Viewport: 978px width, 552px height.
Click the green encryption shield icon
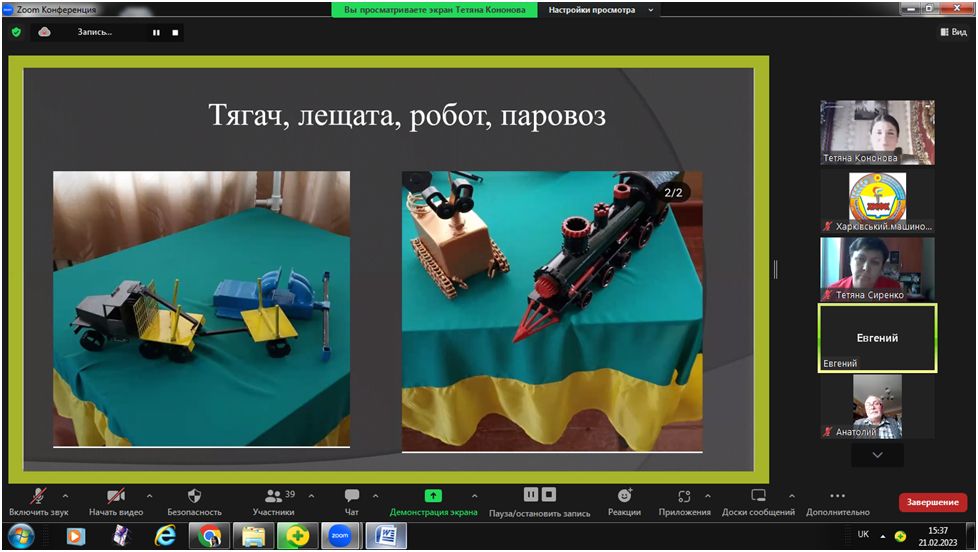point(16,32)
